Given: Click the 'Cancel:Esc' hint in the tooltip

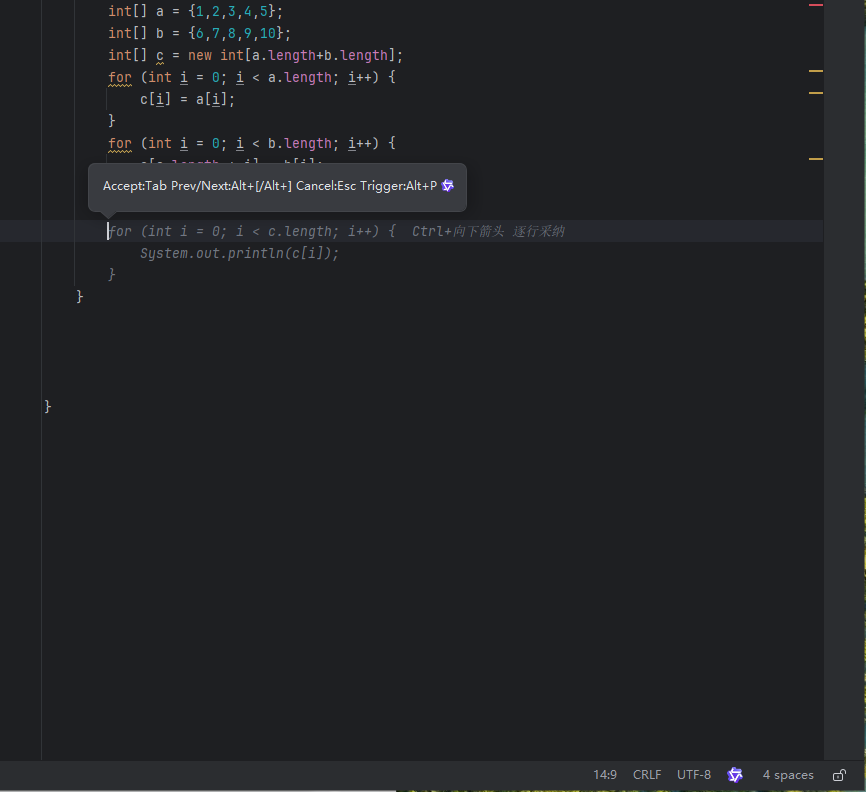Looking at the screenshot, I should [326, 186].
